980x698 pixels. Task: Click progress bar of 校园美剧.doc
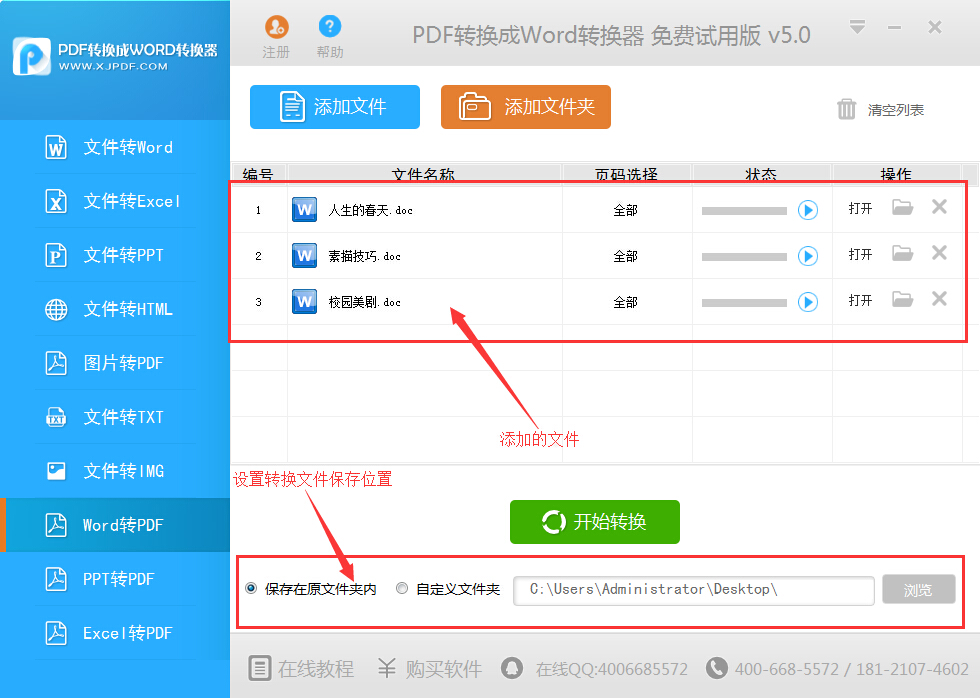(744, 303)
